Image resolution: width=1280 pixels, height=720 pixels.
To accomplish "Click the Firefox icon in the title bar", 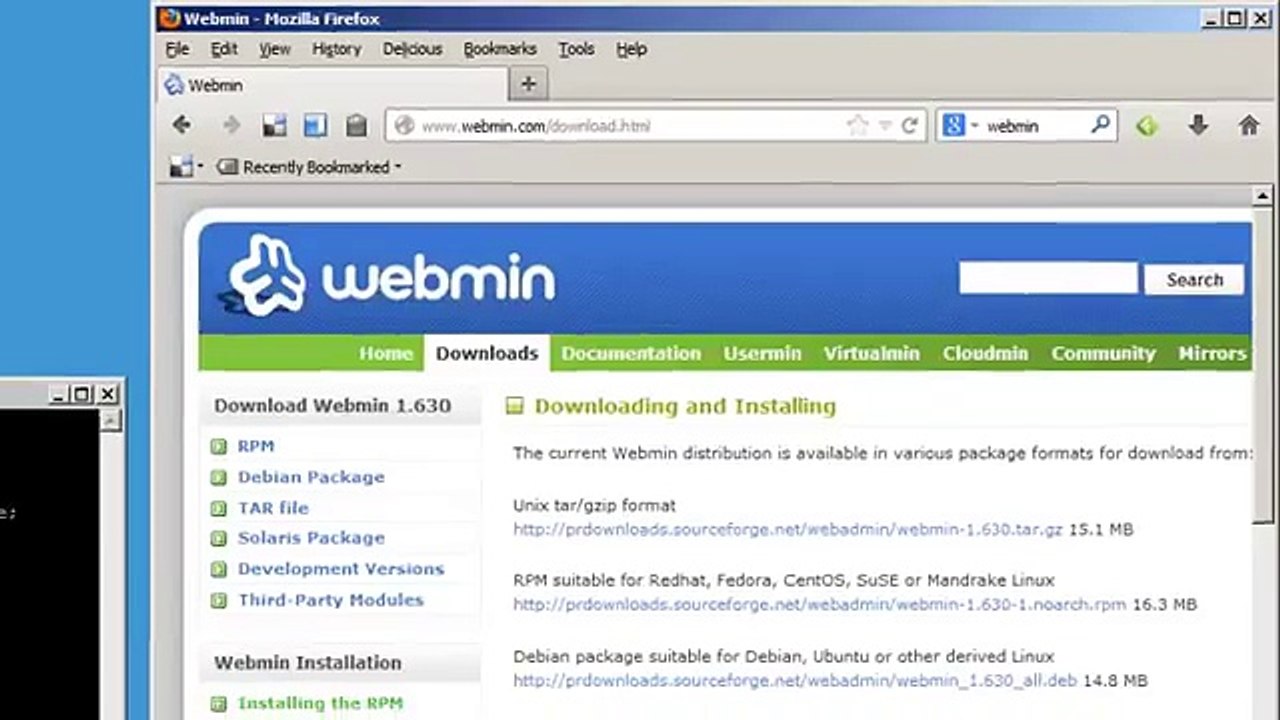I will [170, 18].
